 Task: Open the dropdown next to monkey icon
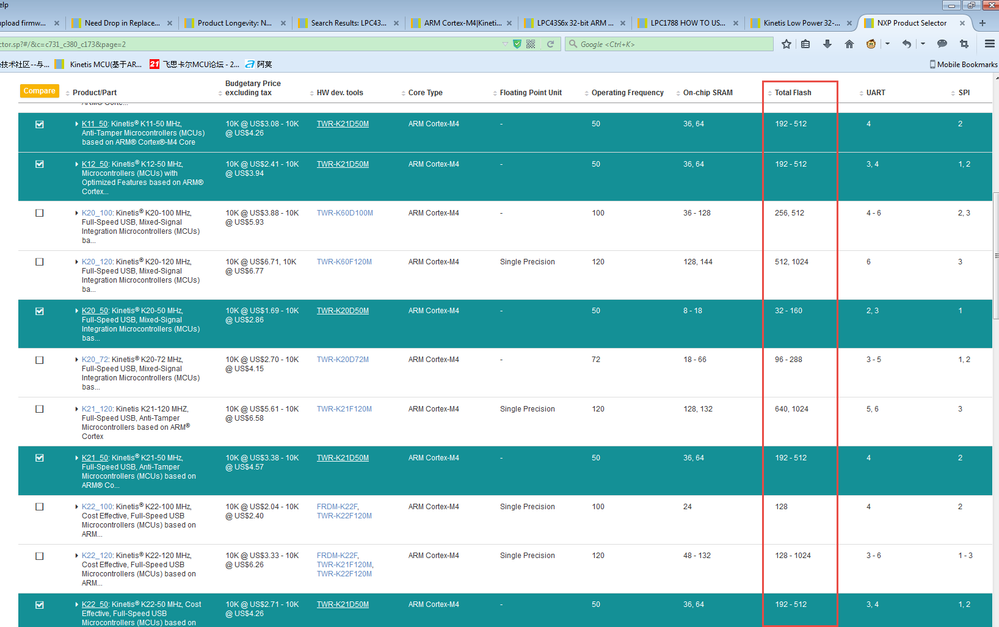[887, 44]
